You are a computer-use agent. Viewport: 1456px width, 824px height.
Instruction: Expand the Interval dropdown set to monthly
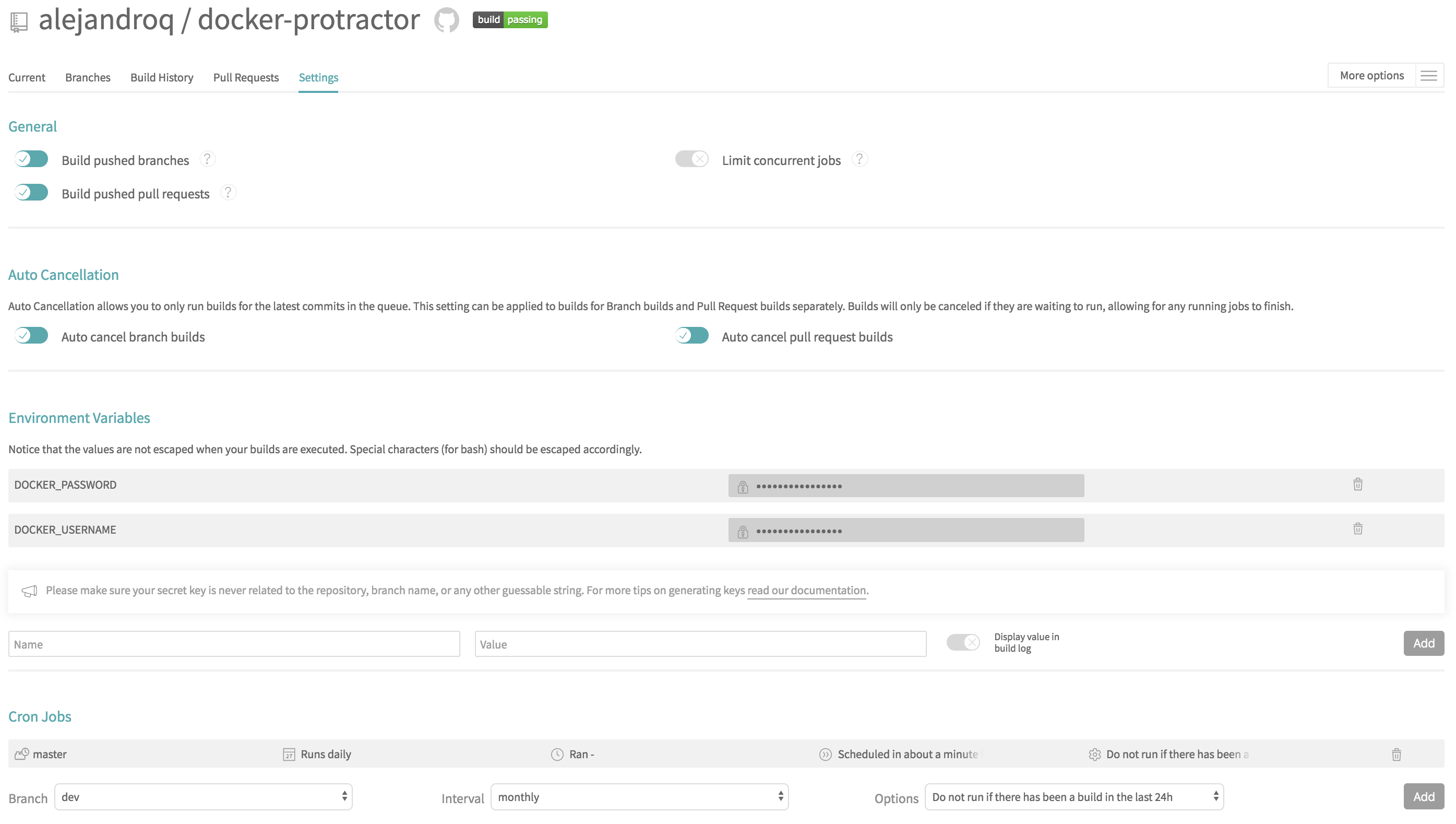[639, 797]
